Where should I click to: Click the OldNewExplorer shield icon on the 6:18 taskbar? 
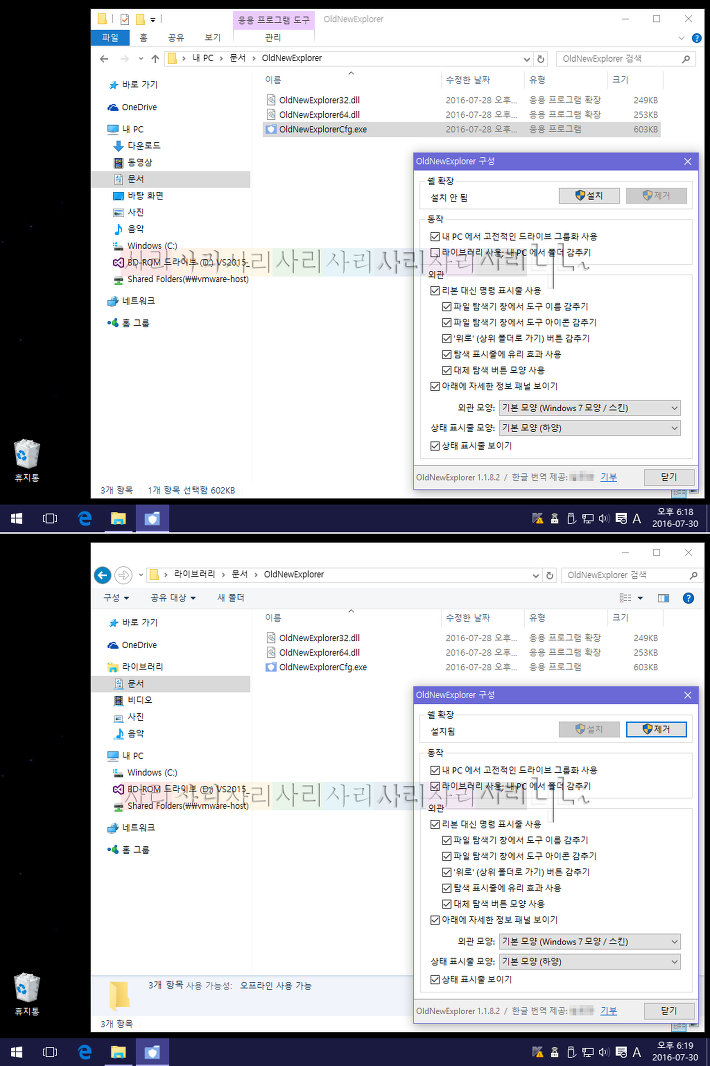152,519
